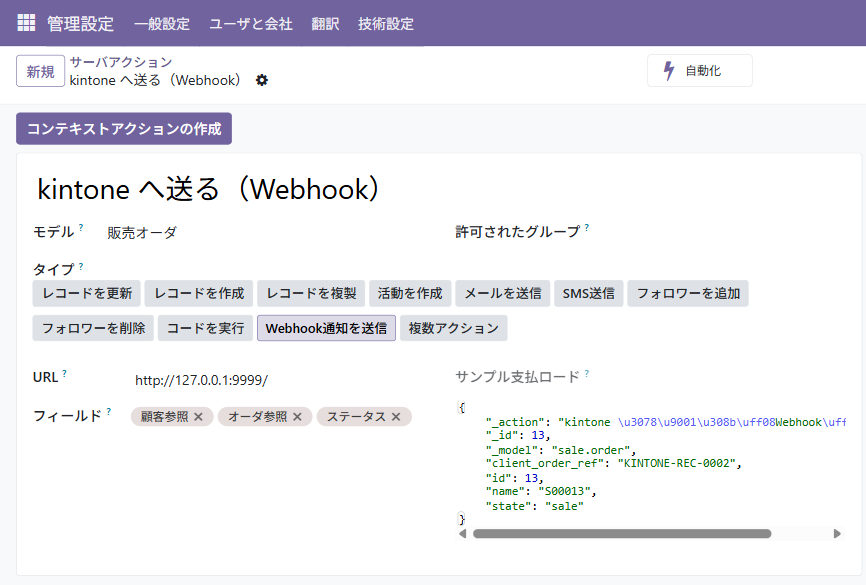The height and width of the screenshot is (585, 866).
Task: Select the SMS送信 type
Action: [x=589, y=293]
